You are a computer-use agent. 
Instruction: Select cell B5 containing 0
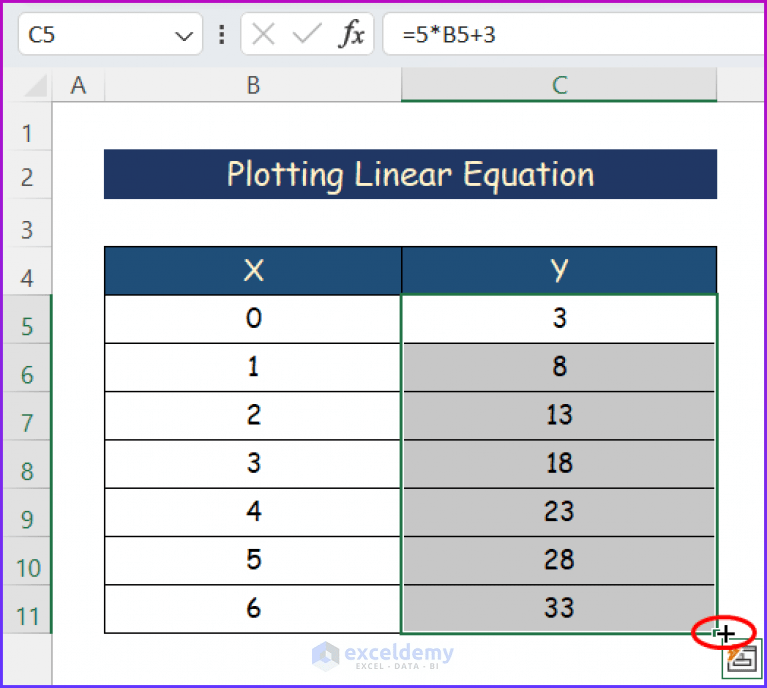click(x=253, y=319)
